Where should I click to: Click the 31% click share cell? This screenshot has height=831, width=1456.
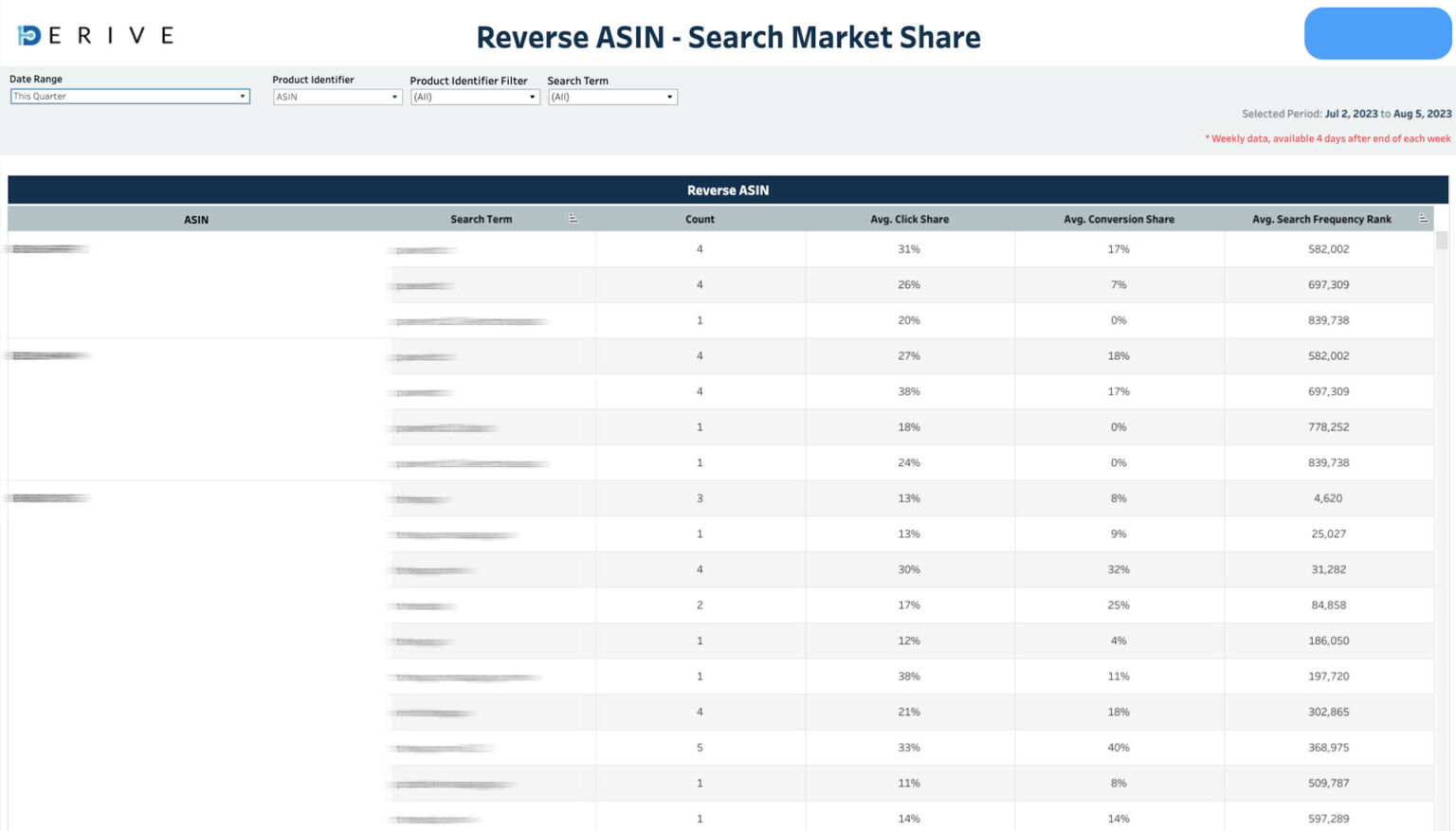(909, 249)
